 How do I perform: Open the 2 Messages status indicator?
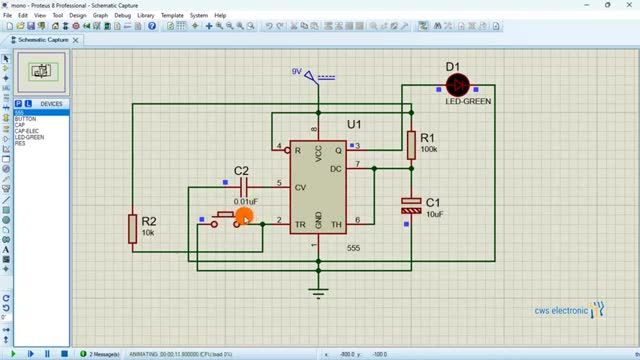100,354
